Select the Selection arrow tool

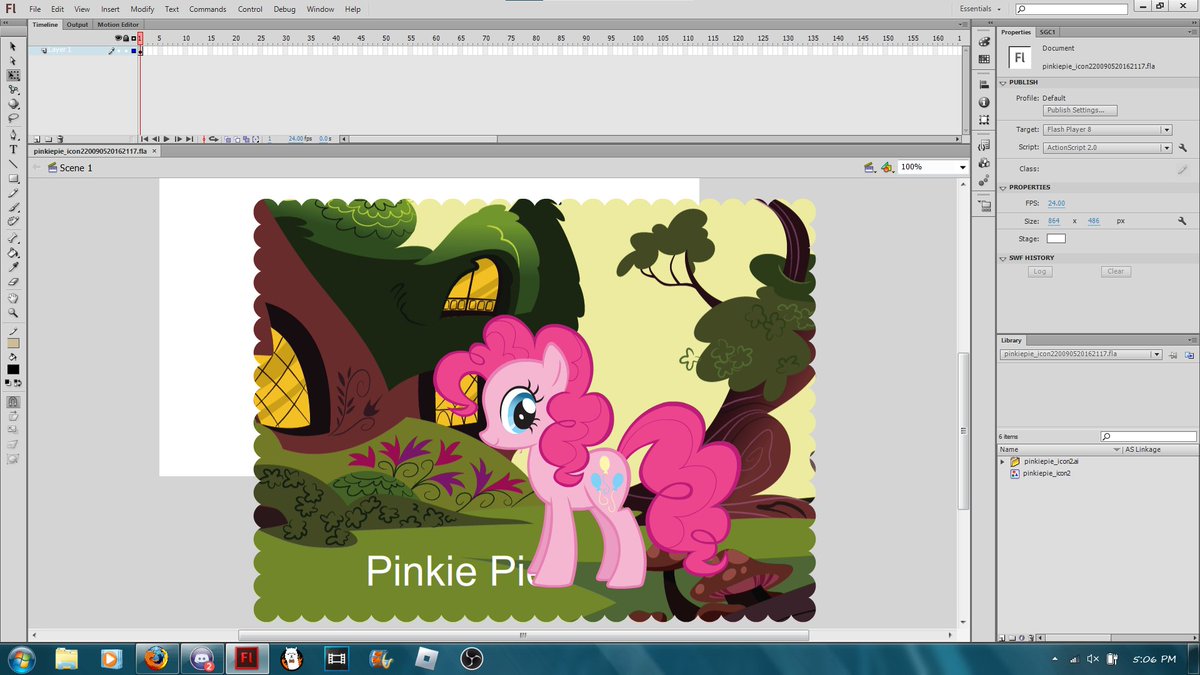14,46
